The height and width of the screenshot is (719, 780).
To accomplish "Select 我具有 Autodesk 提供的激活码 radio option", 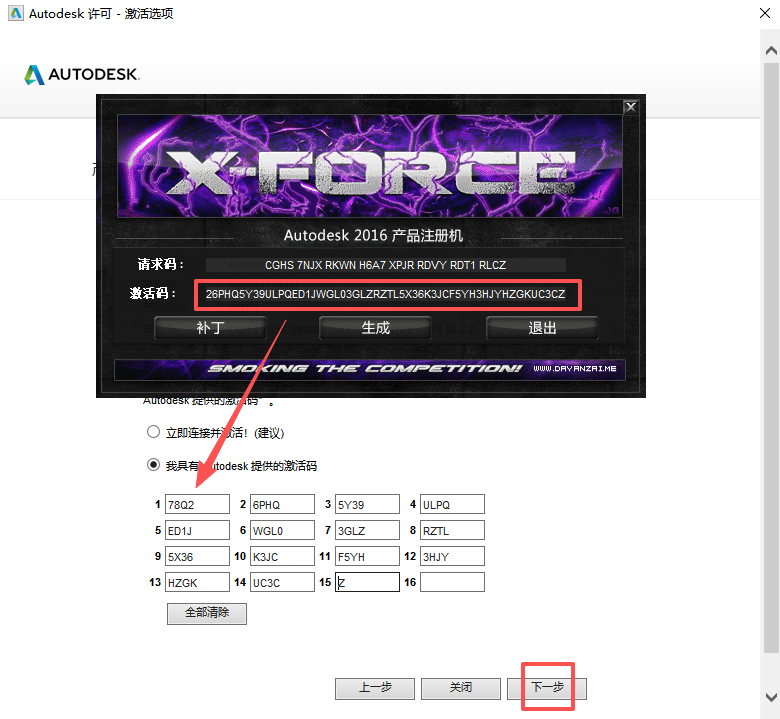I will [153, 465].
